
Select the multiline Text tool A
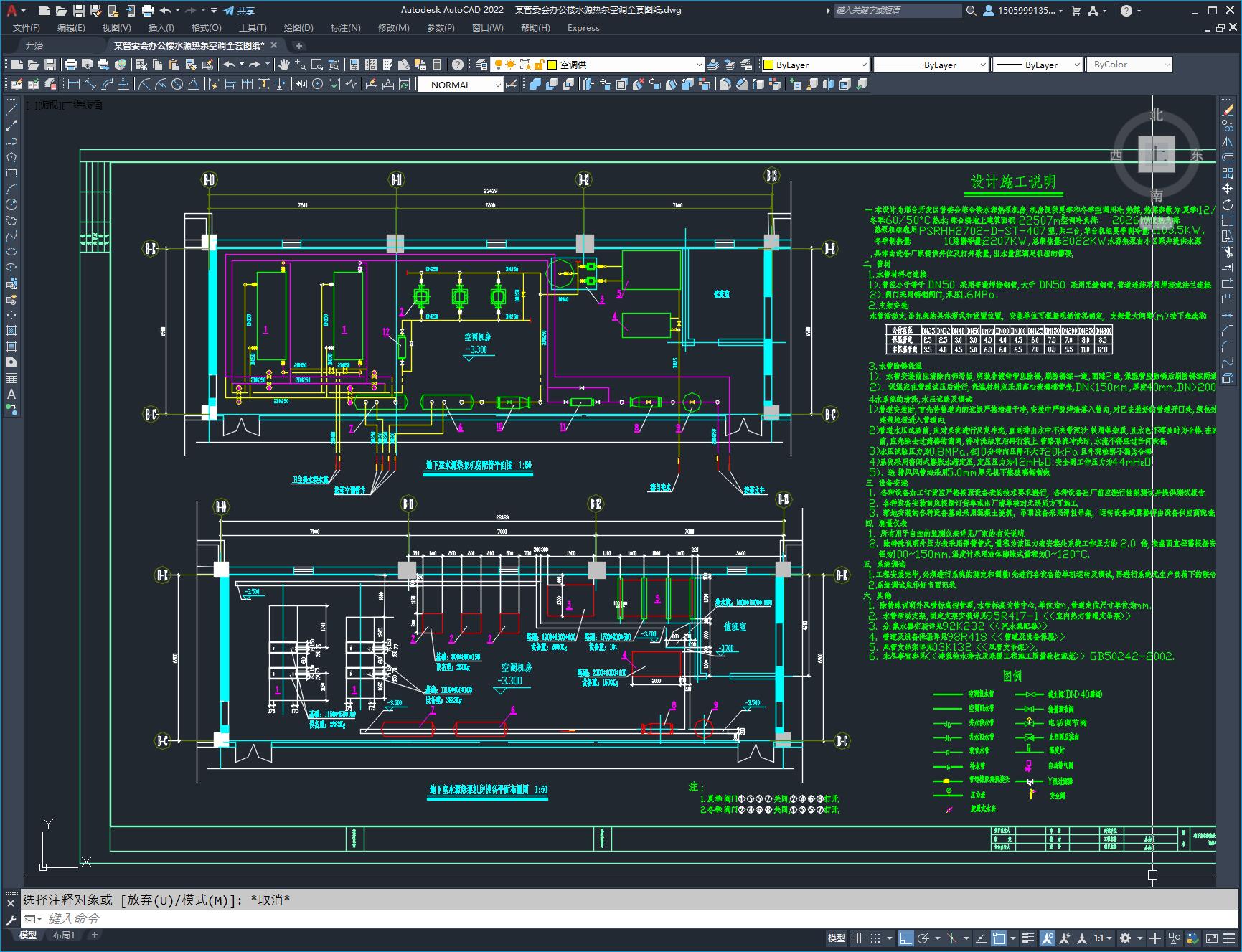click(x=11, y=394)
